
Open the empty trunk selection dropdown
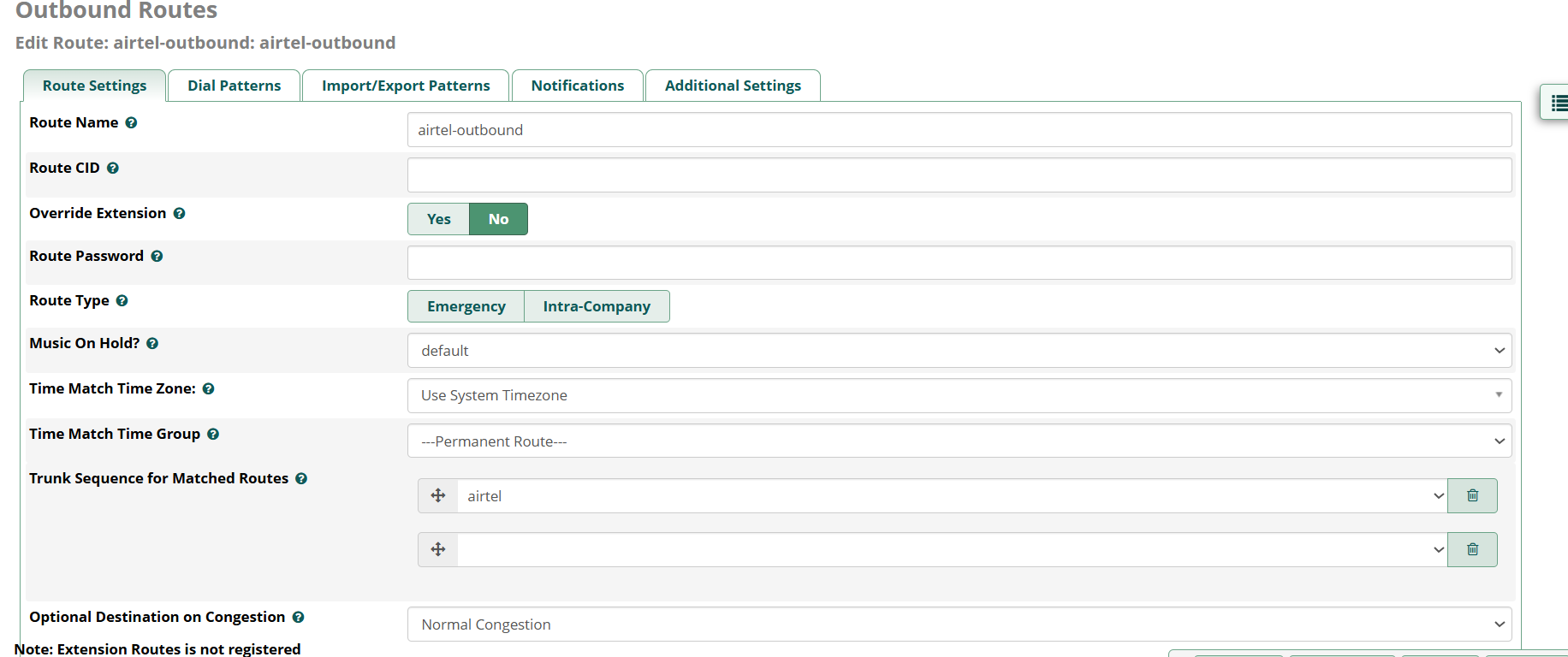point(953,550)
